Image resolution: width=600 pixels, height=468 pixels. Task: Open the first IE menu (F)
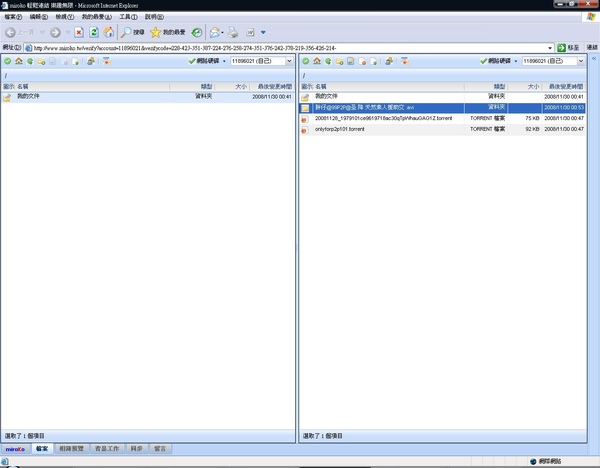(13, 17)
